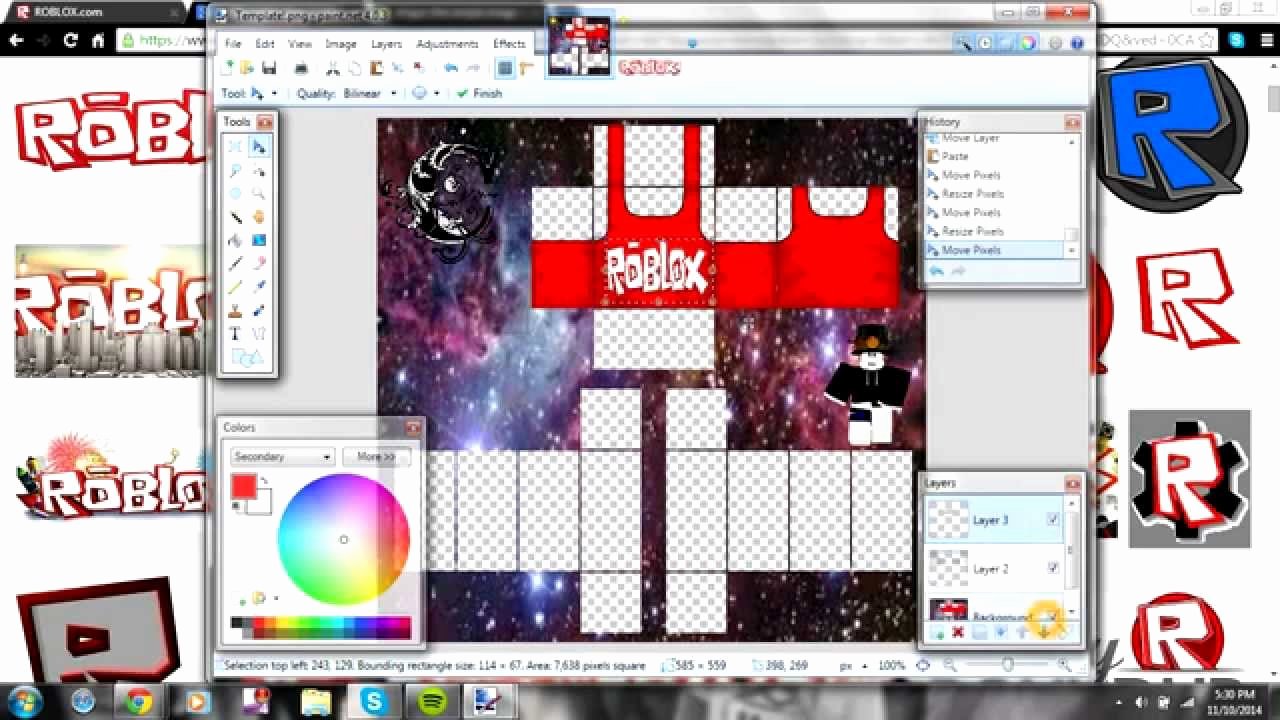The image size is (1280, 720).
Task: Click the Open file toolbar icon
Action: pos(249,68)
